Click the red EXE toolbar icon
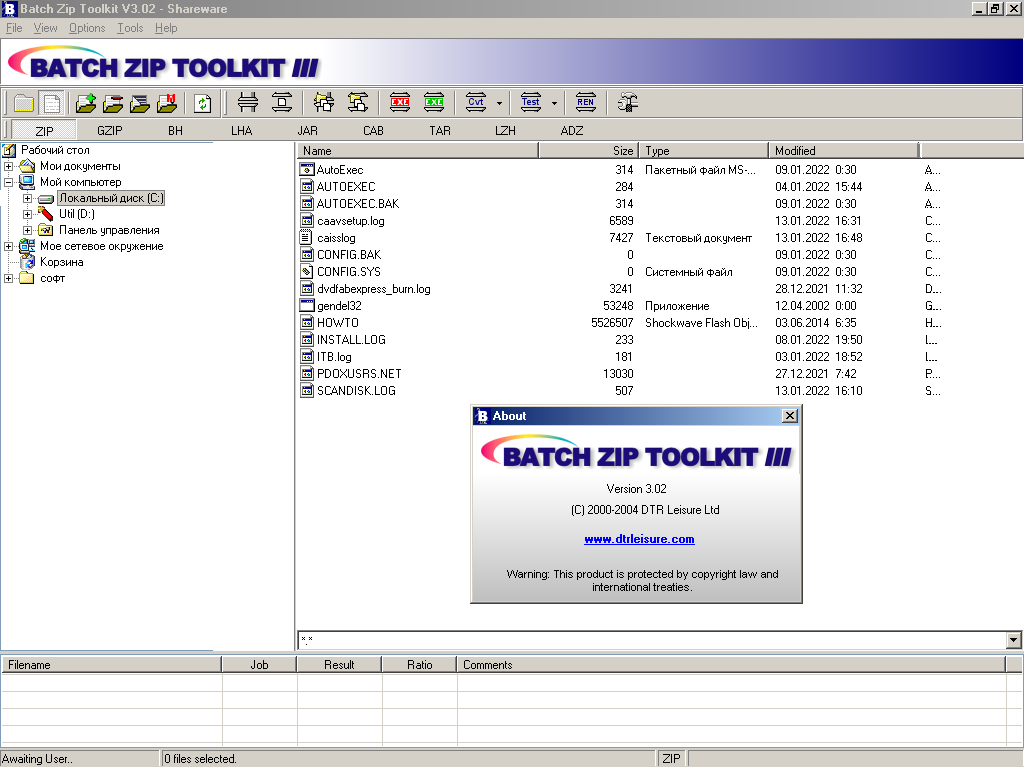Screen dimensions: 1024x768 (400, 102)
